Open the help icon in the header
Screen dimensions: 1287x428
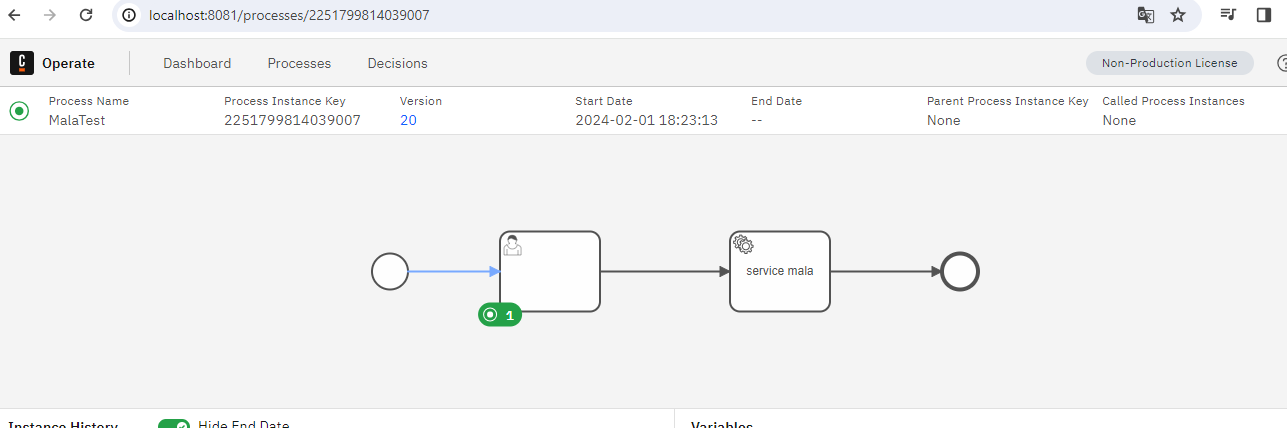[1282, 63]
